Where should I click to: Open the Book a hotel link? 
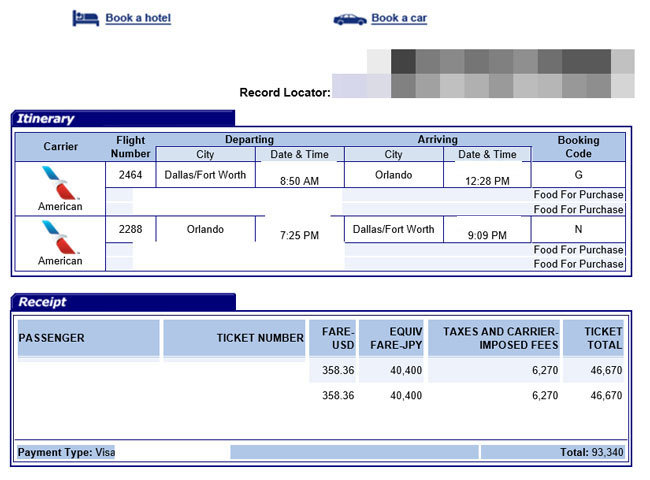pos(138,18)
